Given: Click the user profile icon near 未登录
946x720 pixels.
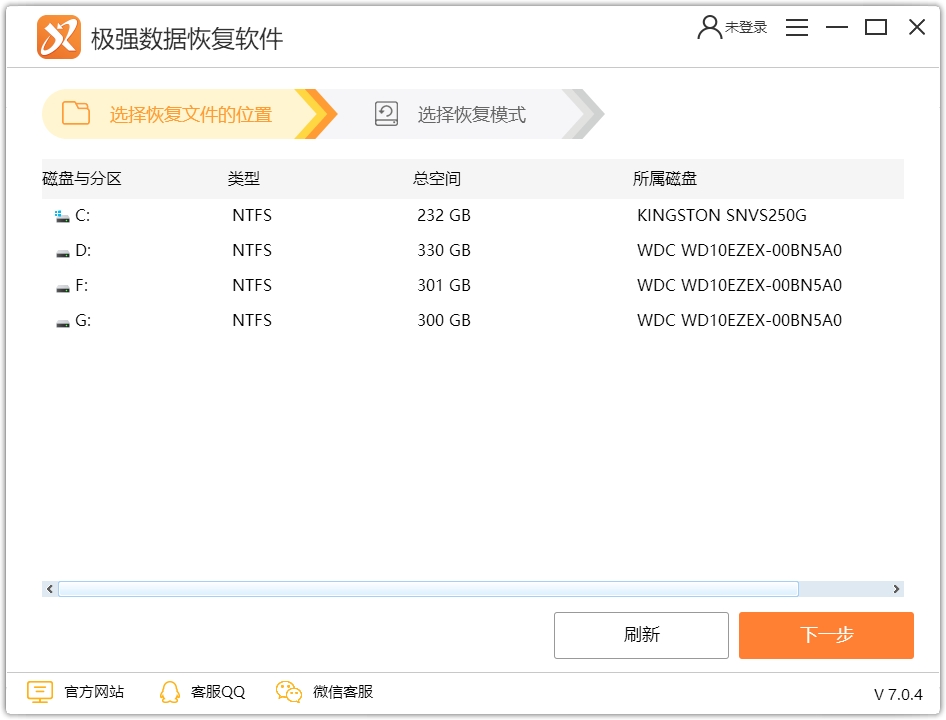Looking at the screenshot, I should [x=709, y=26].
